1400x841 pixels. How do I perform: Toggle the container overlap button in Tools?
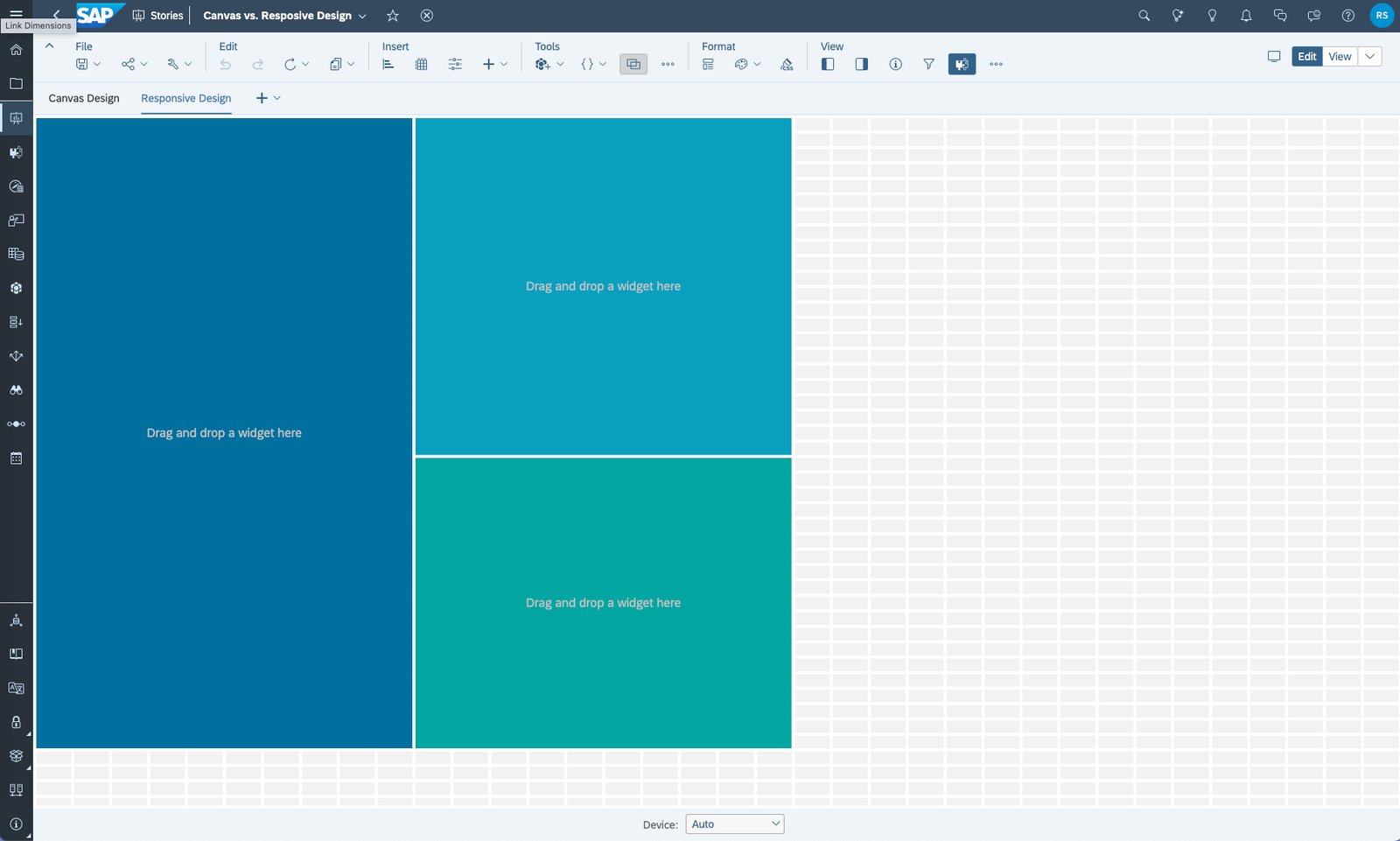[x=633, y=63]
